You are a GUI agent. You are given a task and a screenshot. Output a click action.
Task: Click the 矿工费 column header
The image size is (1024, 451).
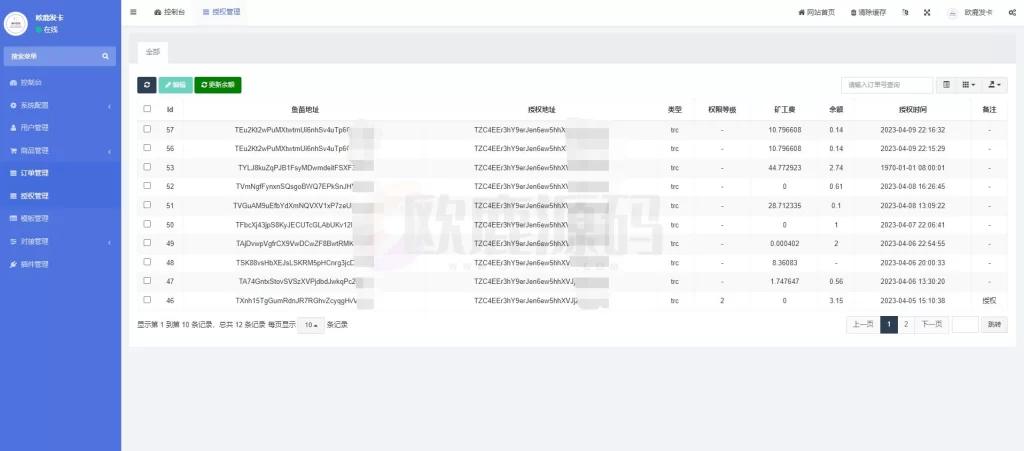pyautogui.click(x=784, y=110)
